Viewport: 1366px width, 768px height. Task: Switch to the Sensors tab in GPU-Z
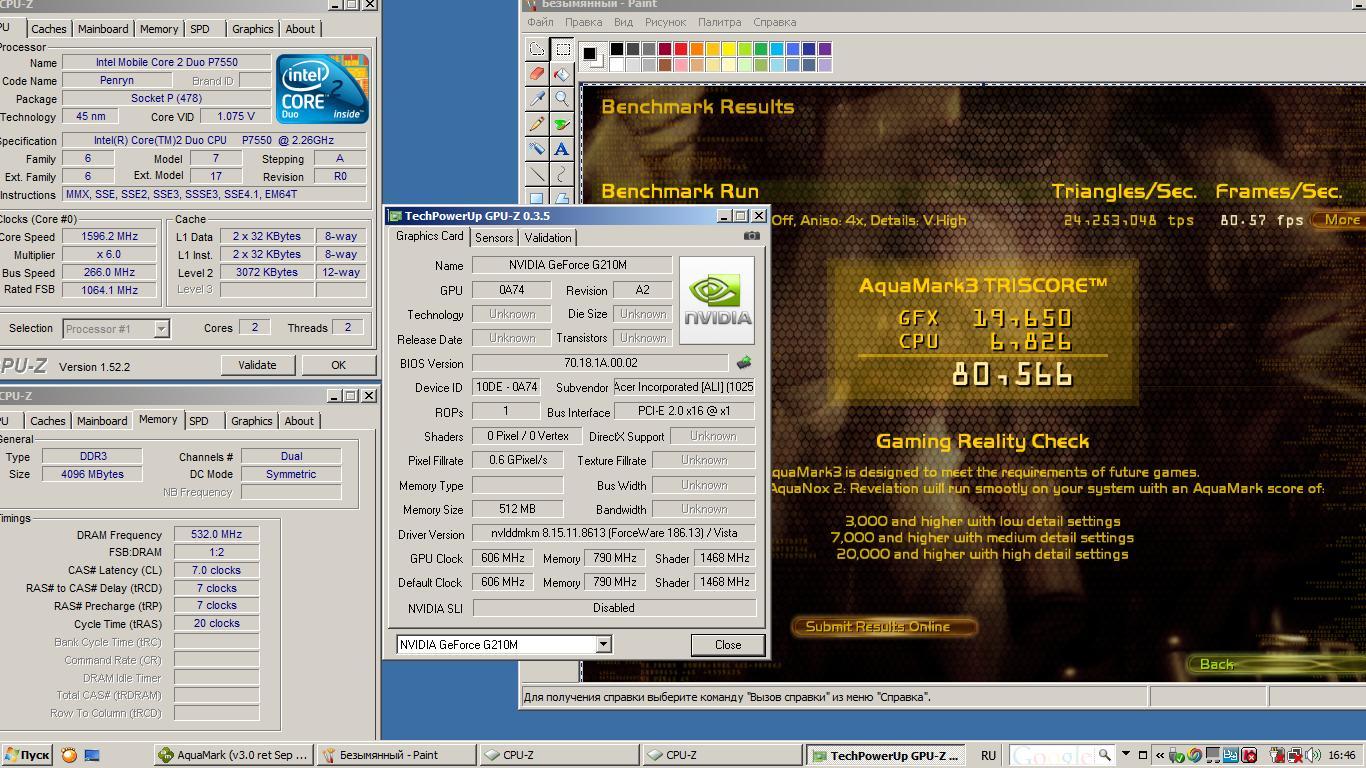coord(494,238)
